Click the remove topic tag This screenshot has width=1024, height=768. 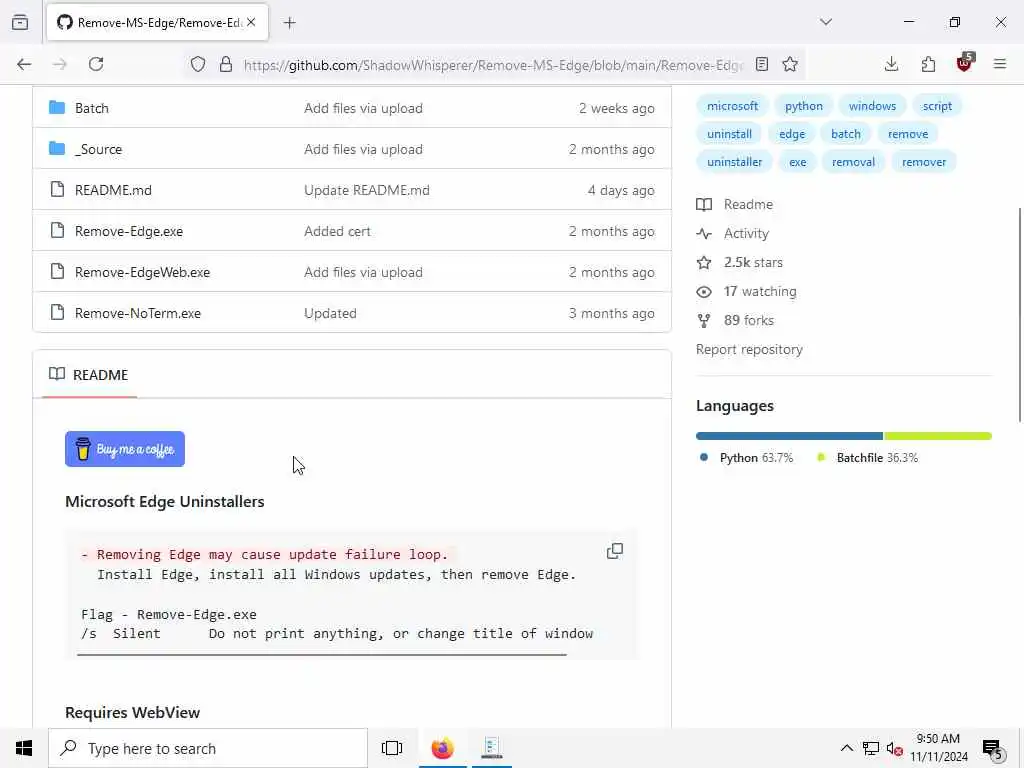(x=908, y=134)
